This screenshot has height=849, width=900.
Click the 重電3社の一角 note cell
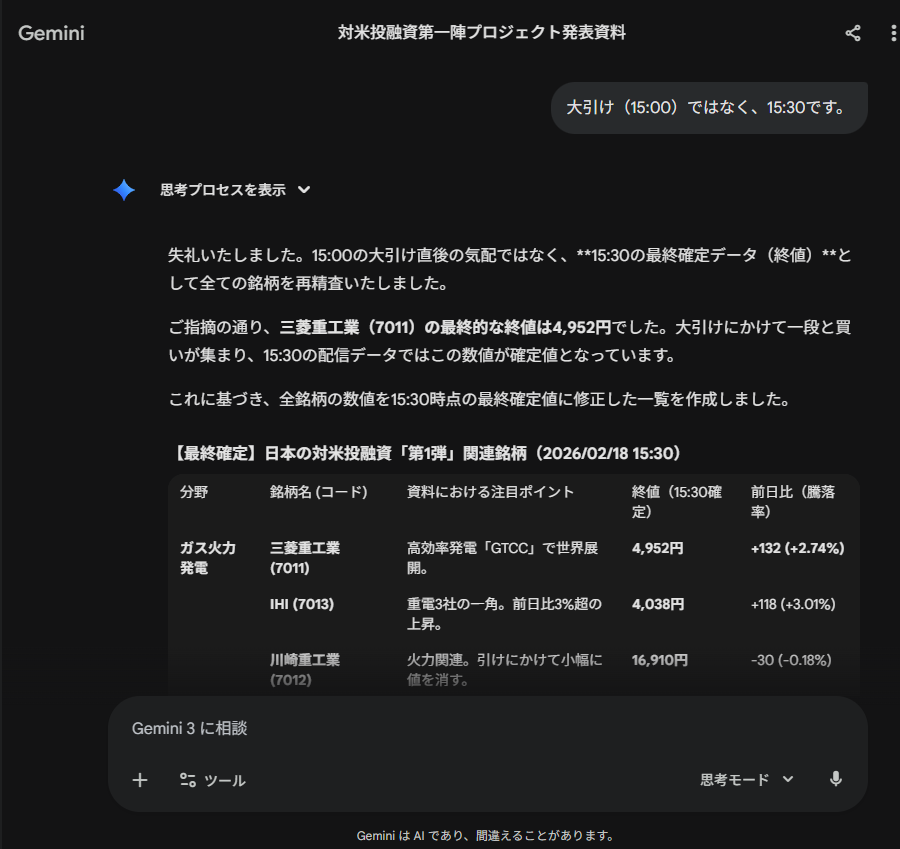pyautogui.click(x=504, y=614)
